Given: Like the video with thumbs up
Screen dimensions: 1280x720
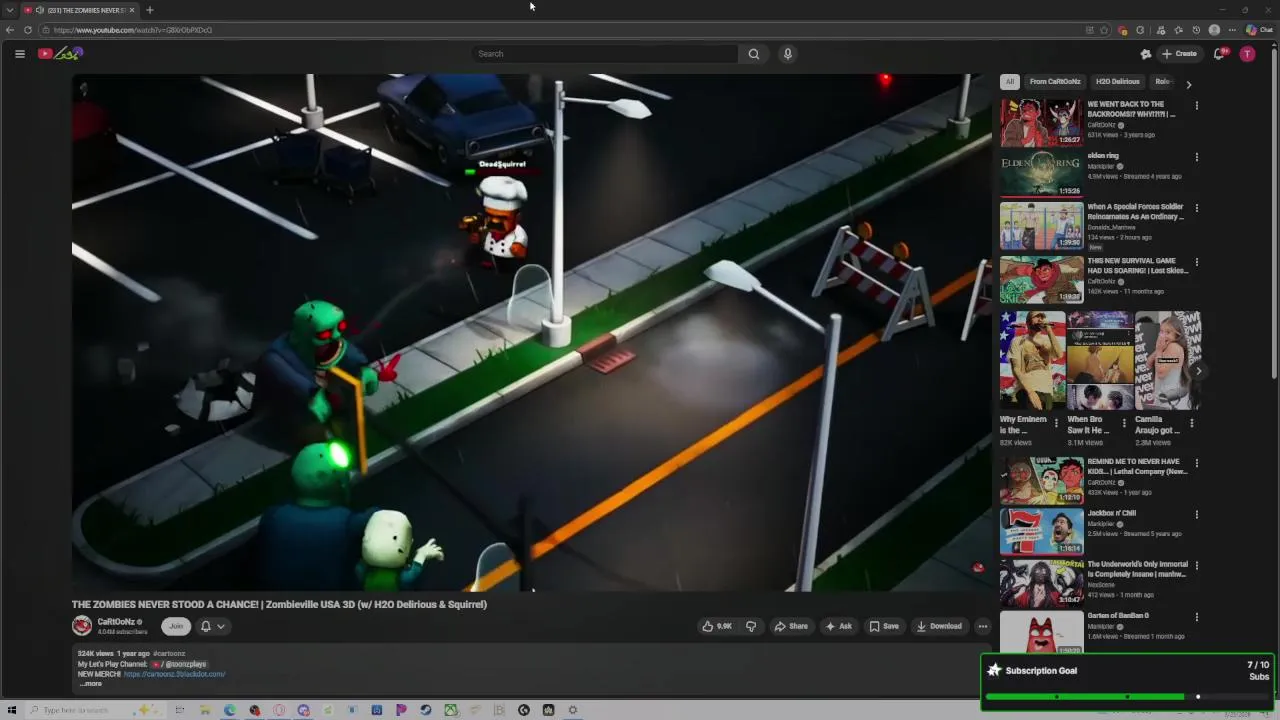Looking at the screenshot, I should pyautogui.click(x=717, y=626).
